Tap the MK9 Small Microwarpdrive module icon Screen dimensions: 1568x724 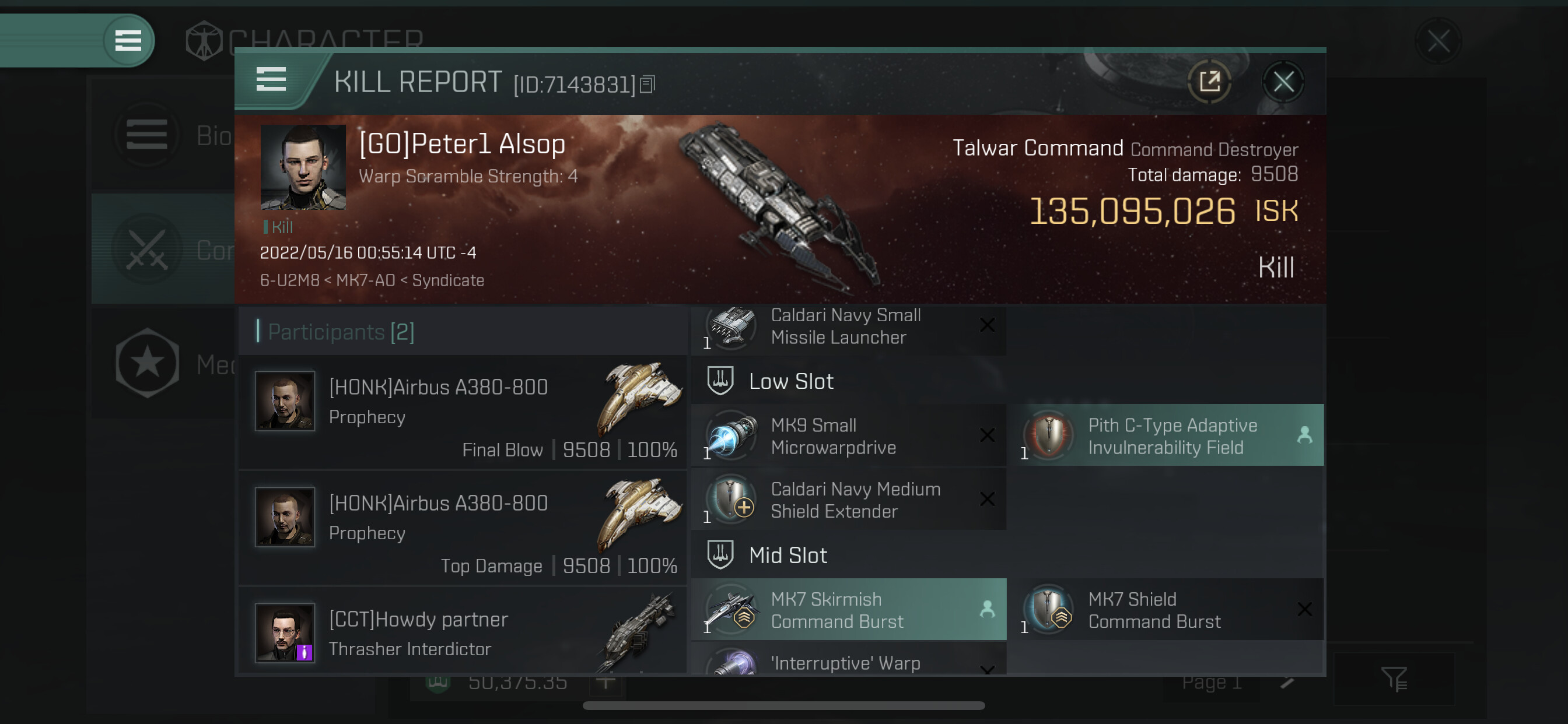pos(731,435)
